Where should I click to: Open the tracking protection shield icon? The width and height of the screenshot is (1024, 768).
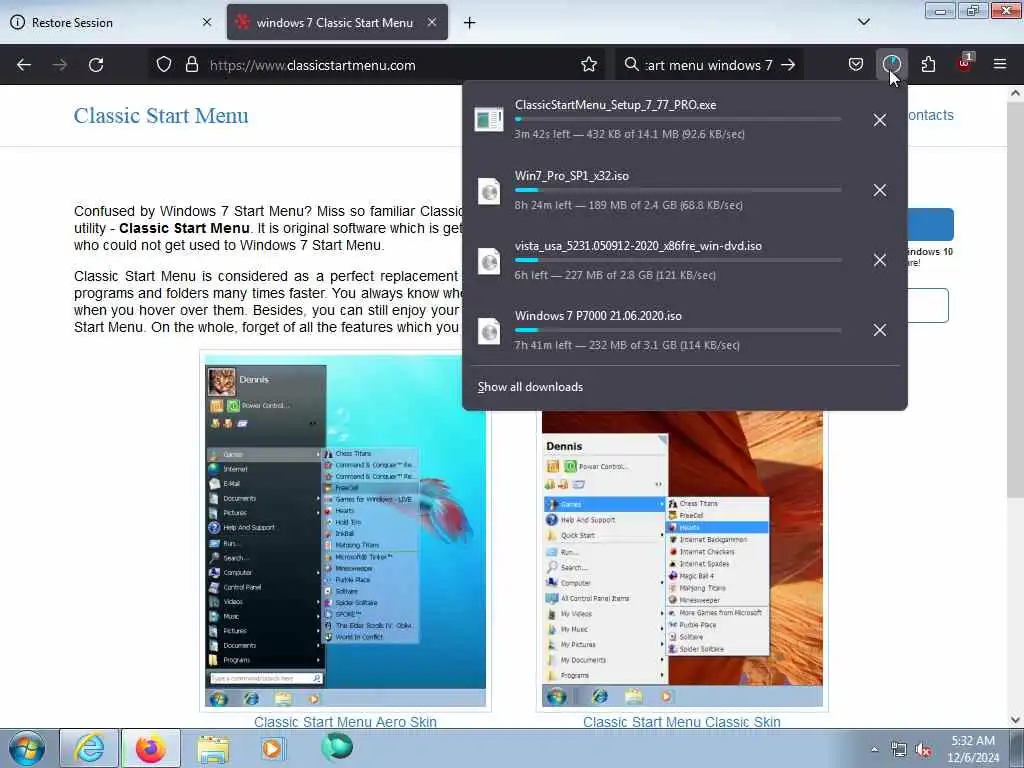(x=164, y=65)
